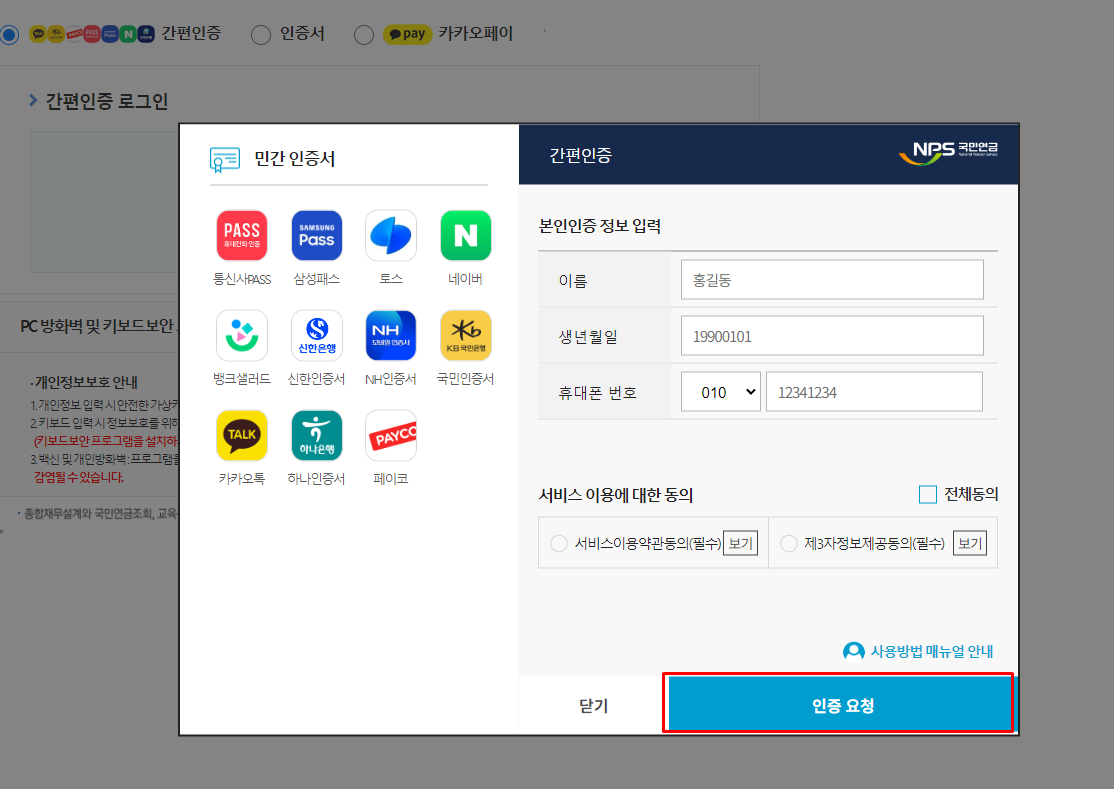Viewport: 1114px width, 789px height.
Task: Click the 본인인증 정보 입력 heading
Action: (x=600, y=226)
